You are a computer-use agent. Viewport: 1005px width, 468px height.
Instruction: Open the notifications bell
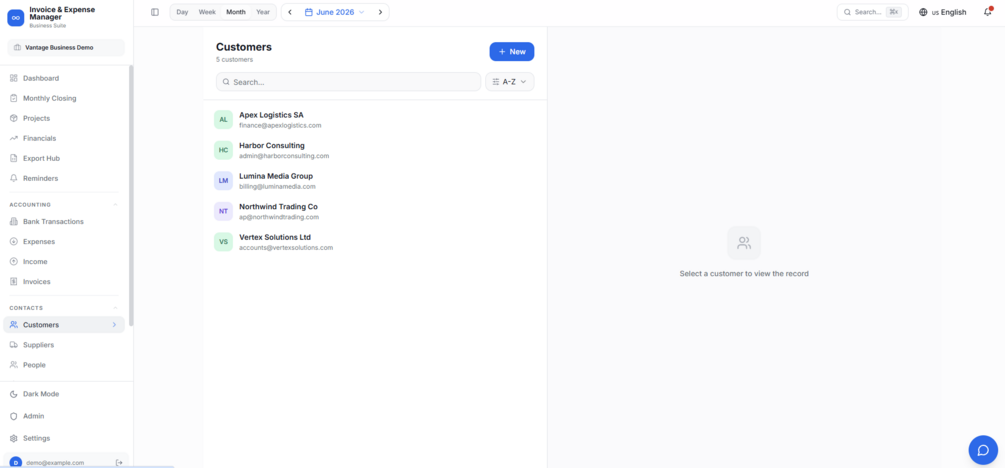tap(988, 12)
